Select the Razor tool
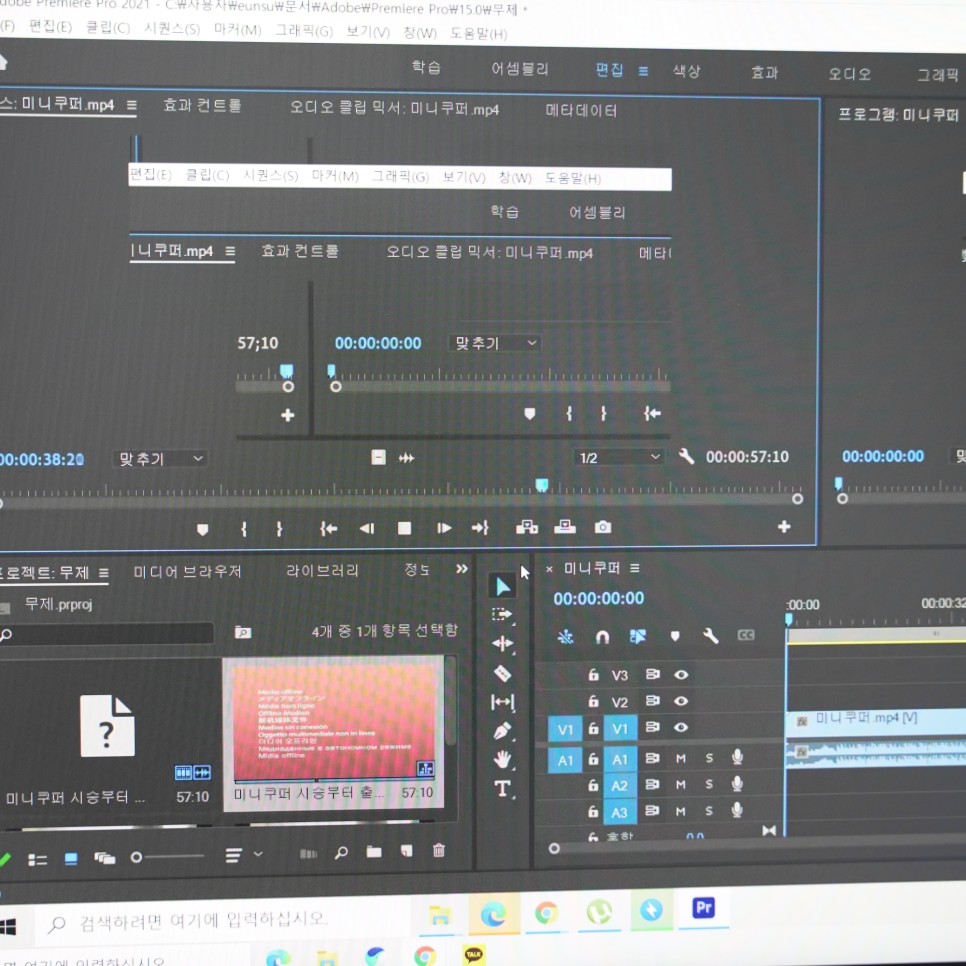Screen dimensions: 966x966 pos(502,673)
